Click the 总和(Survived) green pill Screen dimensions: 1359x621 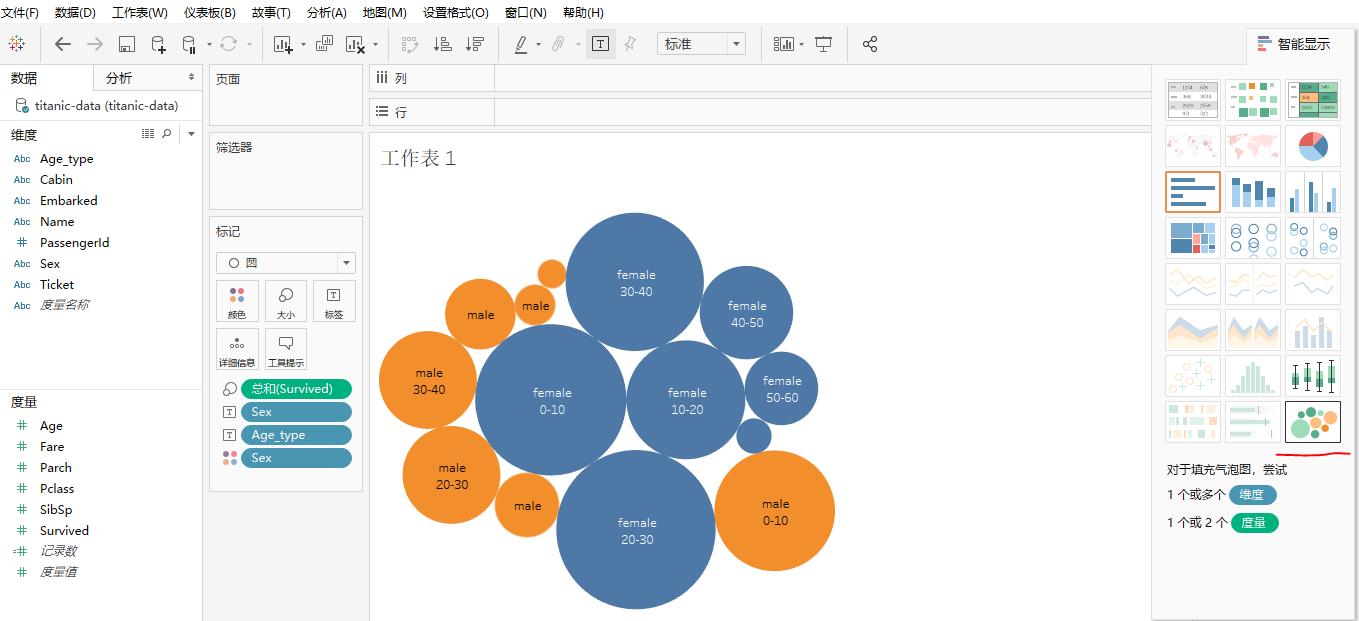296,389
